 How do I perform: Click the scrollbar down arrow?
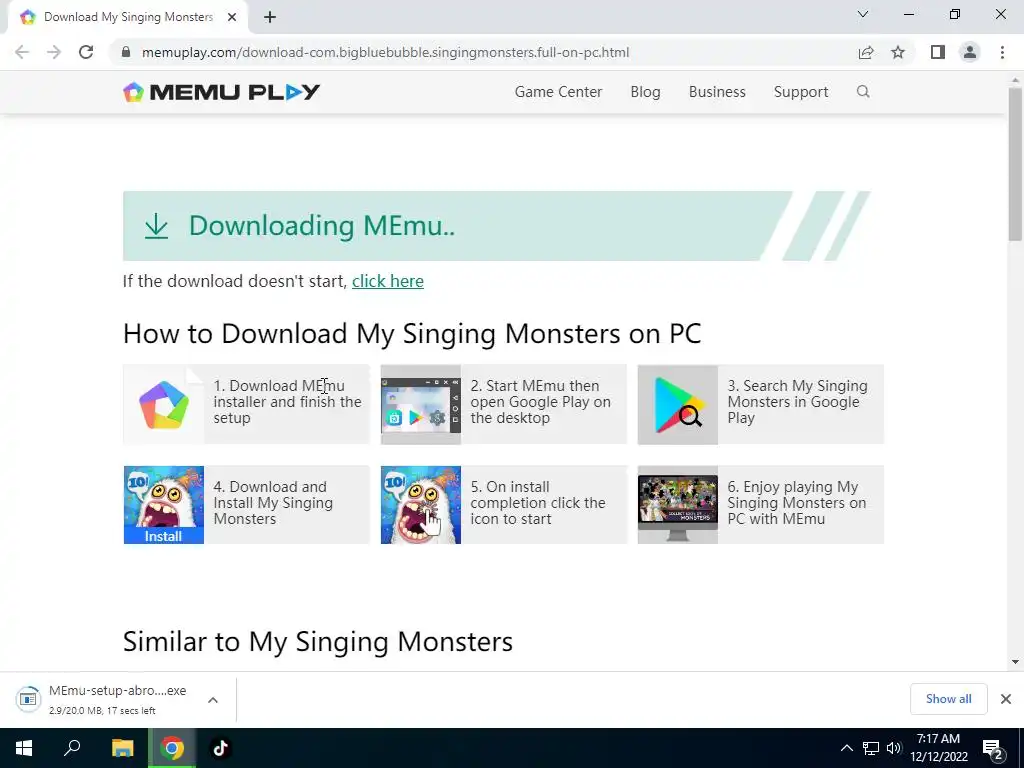[x=1015, y=662]
